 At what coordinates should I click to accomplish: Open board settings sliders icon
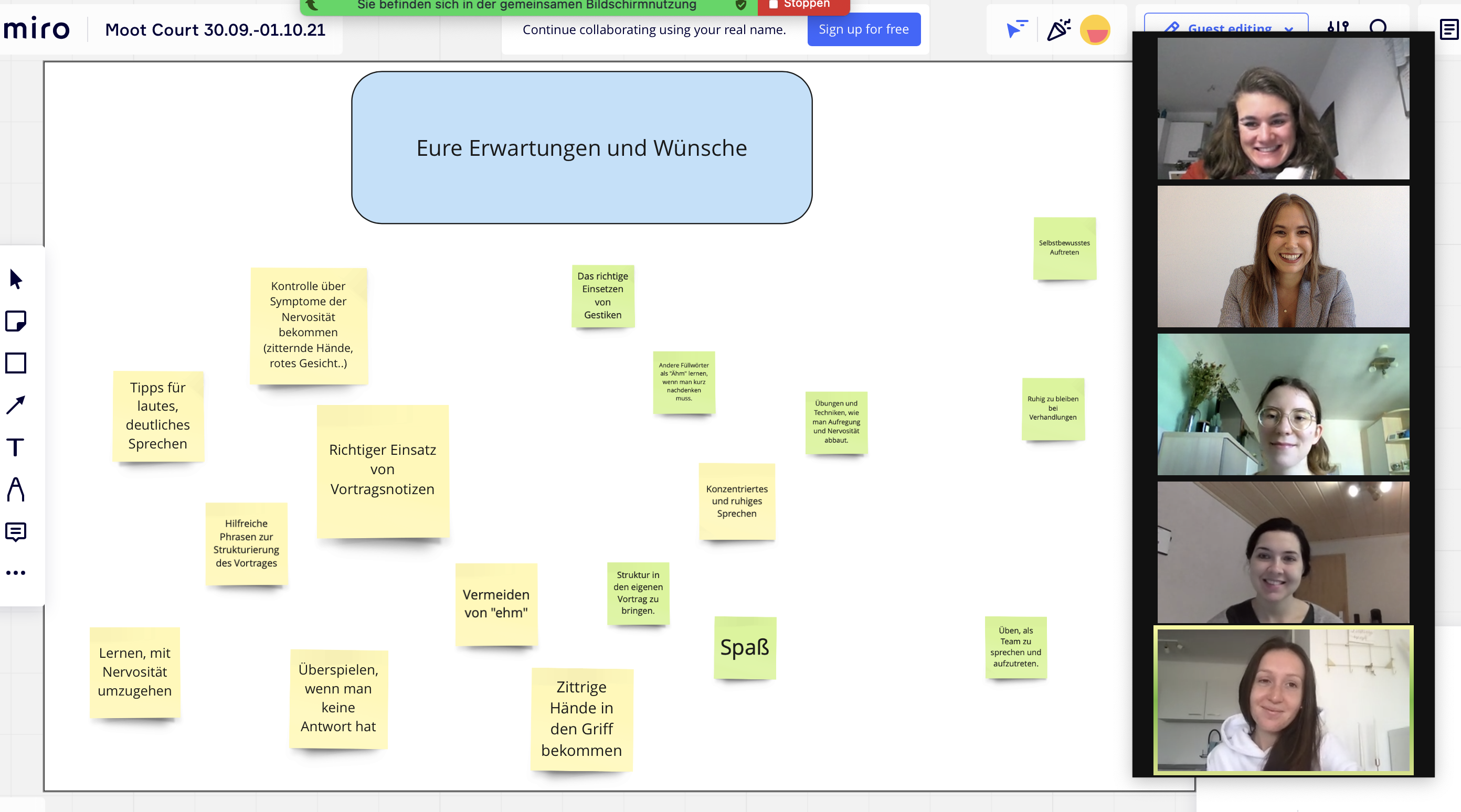coord(1338,25)
